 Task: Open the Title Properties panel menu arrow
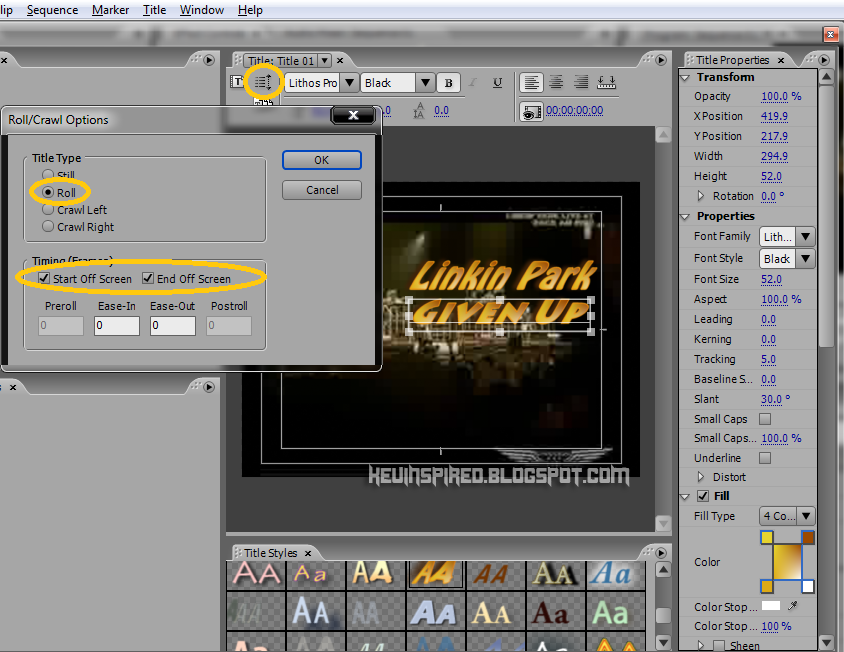[823, 59]
